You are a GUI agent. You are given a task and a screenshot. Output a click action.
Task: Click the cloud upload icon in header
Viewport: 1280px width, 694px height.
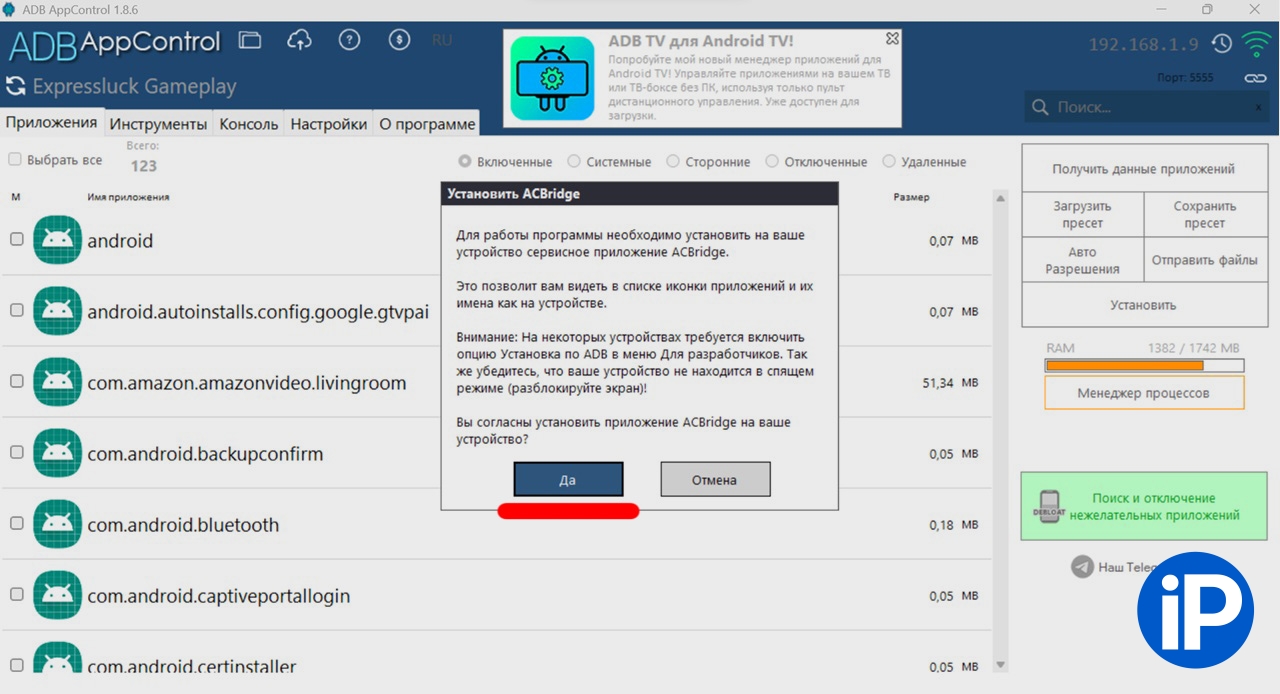[299, 41]
